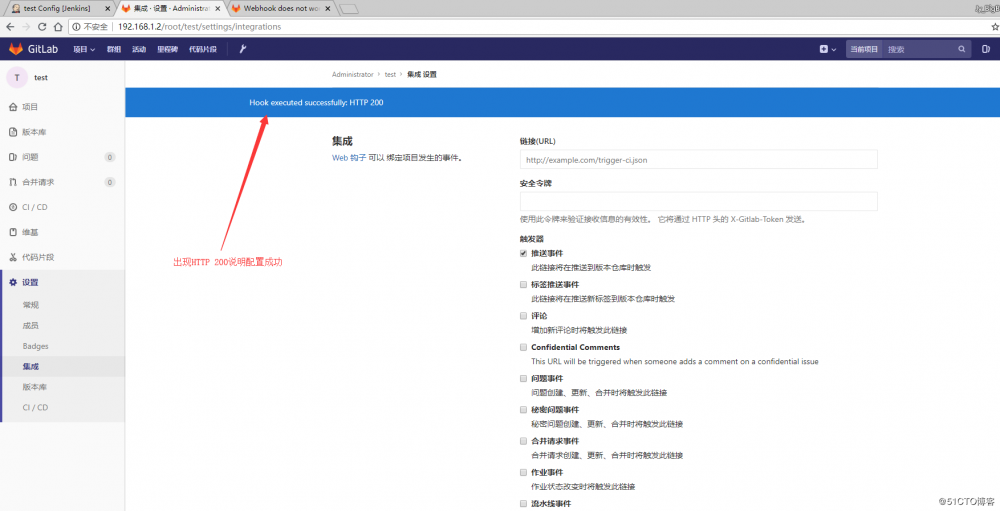Click the issues icon in top-right navbar
Image resolution: width=1000 pixels, height=511 pixels.
tap(985, 49)
